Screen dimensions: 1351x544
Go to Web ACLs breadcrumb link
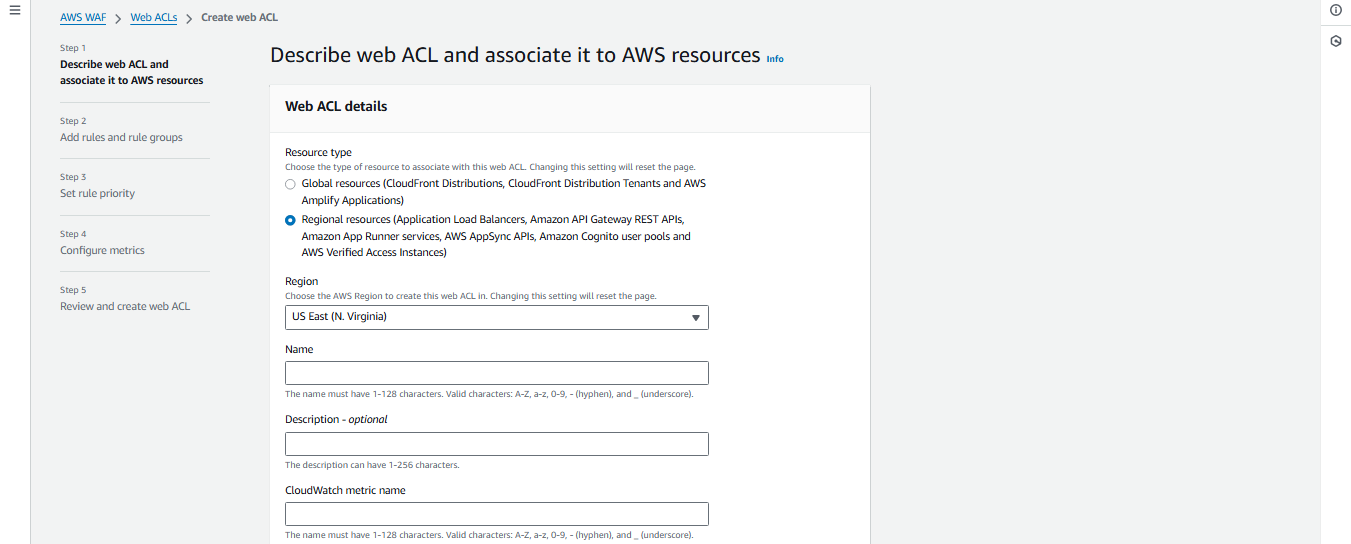click(154, 18)
